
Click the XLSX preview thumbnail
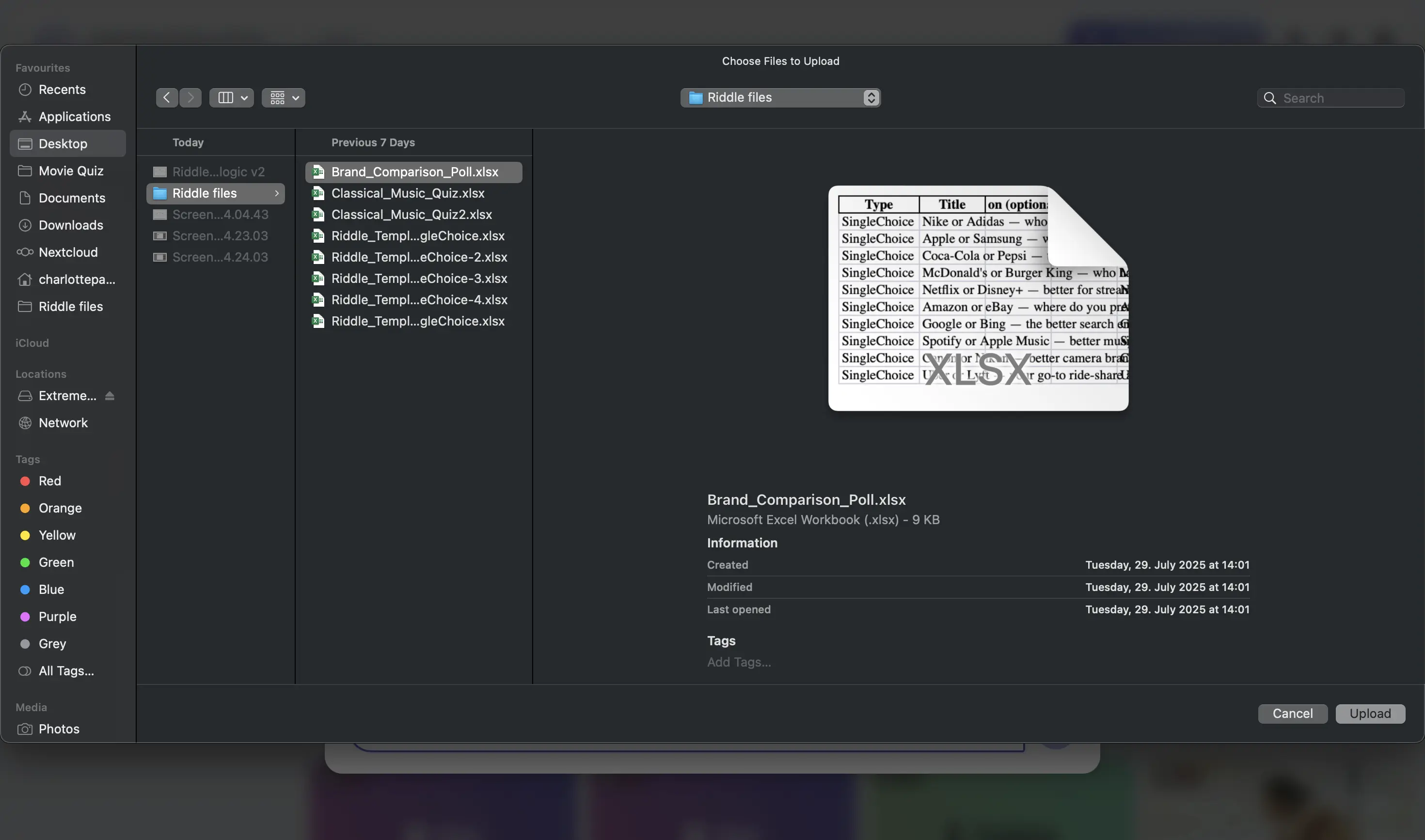click(978, 298)
